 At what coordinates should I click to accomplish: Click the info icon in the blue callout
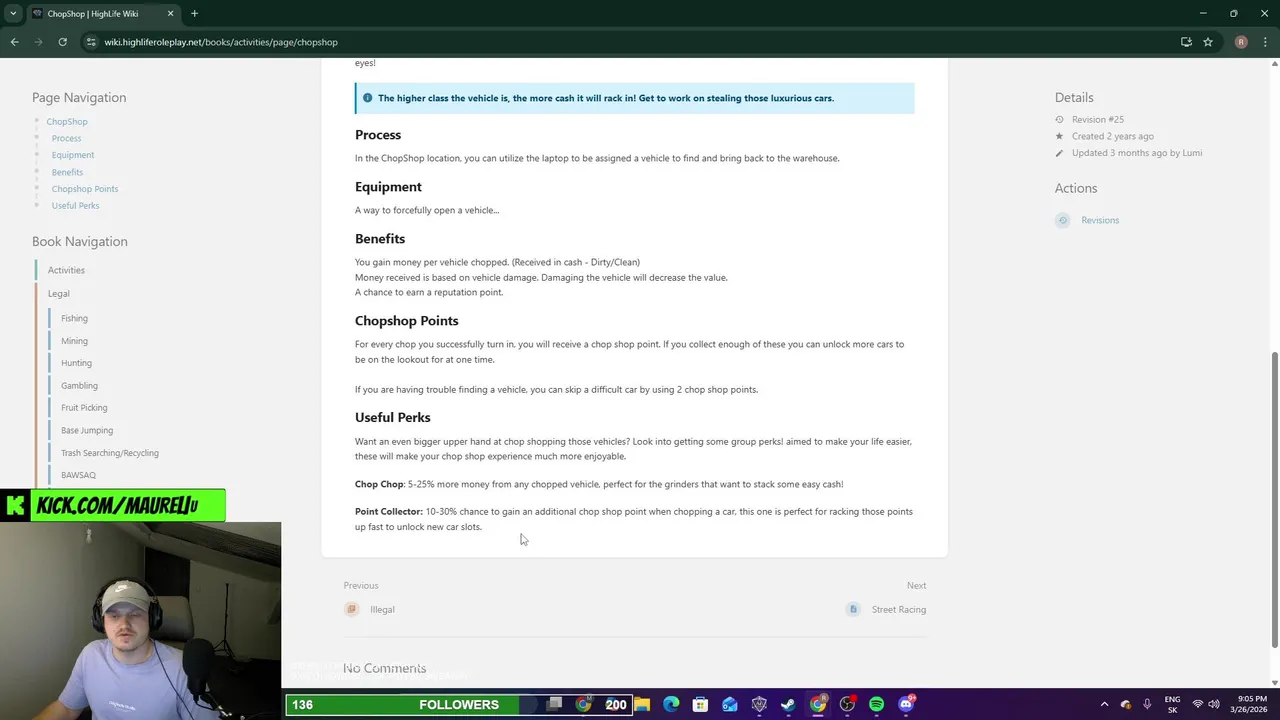(x=367, y=98)
